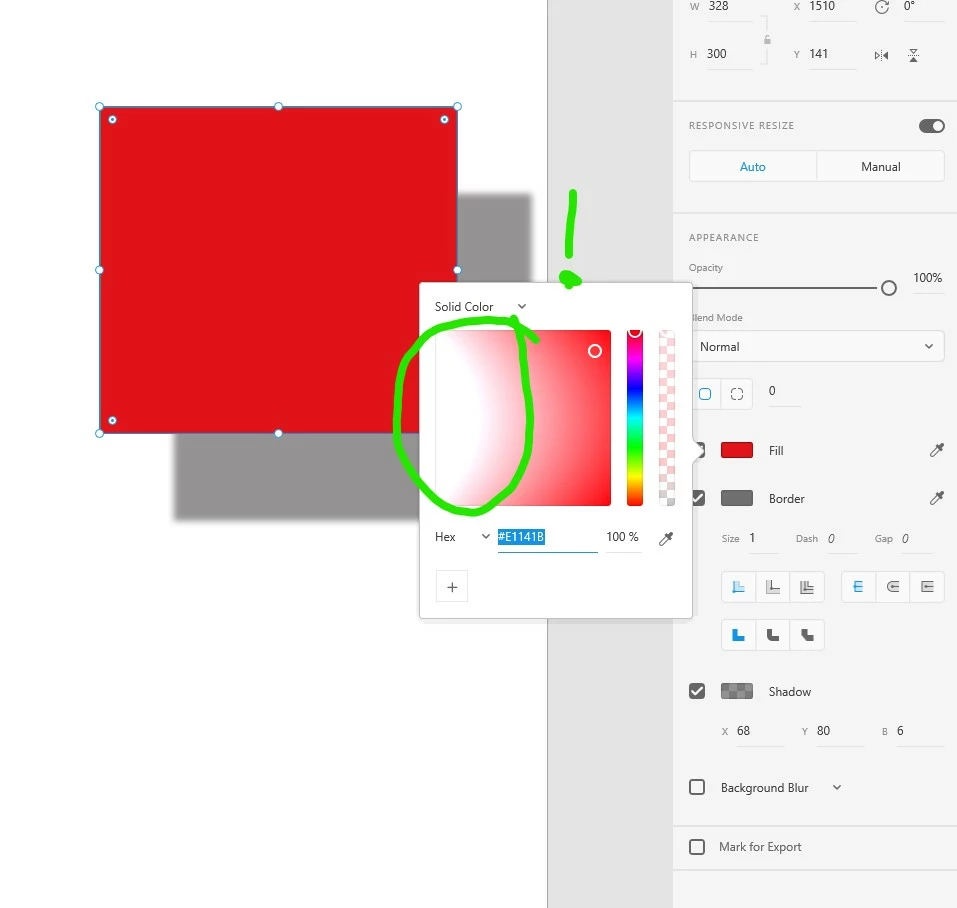Viewport: 957px width, 908px height.
Task: Choose butt cap stroke end
Action: (x=858, y=587)
